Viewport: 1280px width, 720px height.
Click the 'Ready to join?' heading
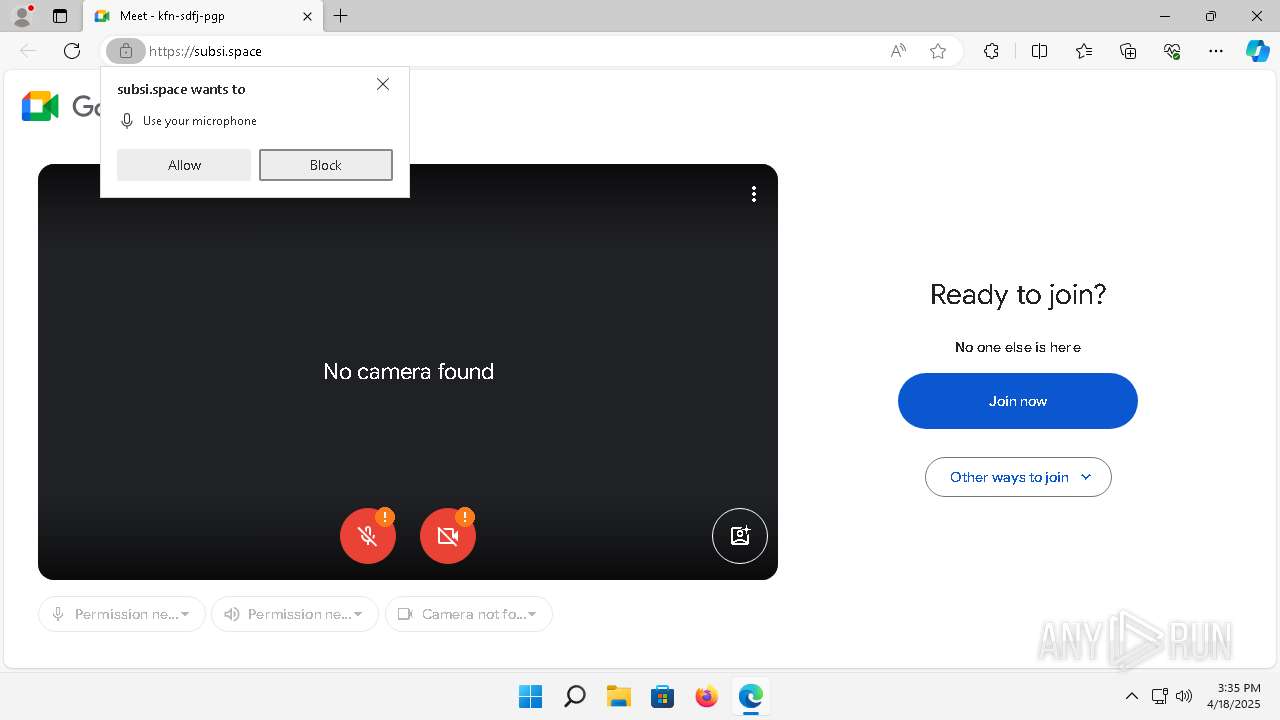(x=1018, y=294)
